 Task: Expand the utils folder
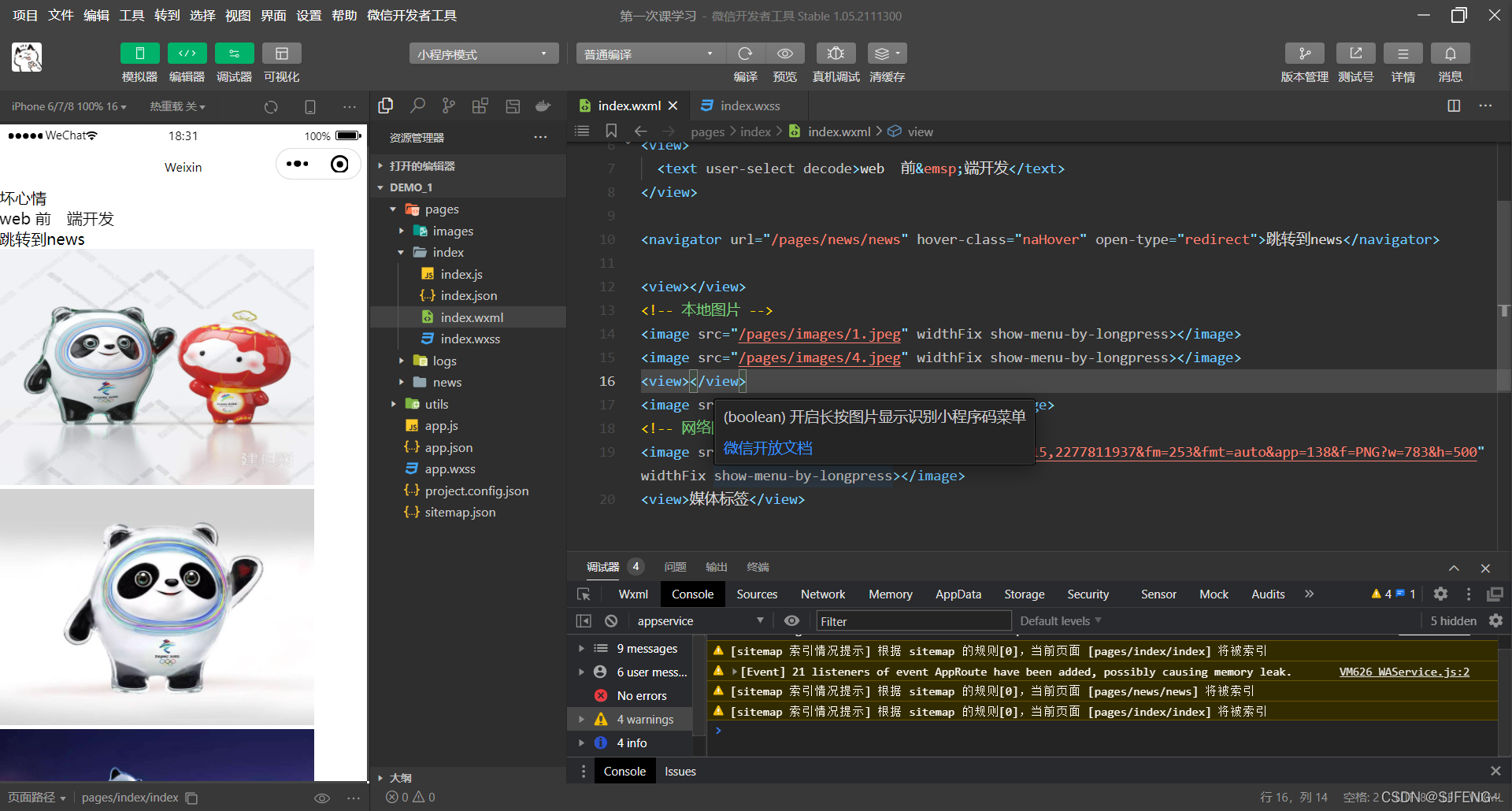coord(468,404)
